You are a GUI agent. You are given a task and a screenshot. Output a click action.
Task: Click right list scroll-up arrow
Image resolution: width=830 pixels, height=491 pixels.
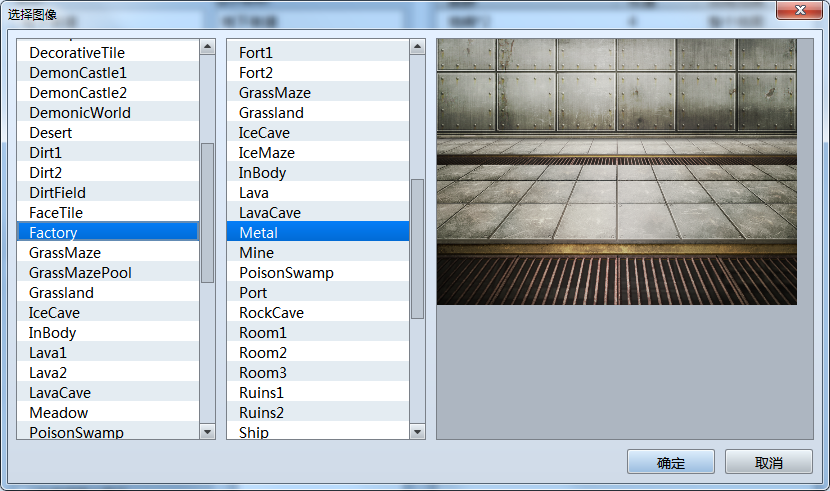(x=417, y=47)
